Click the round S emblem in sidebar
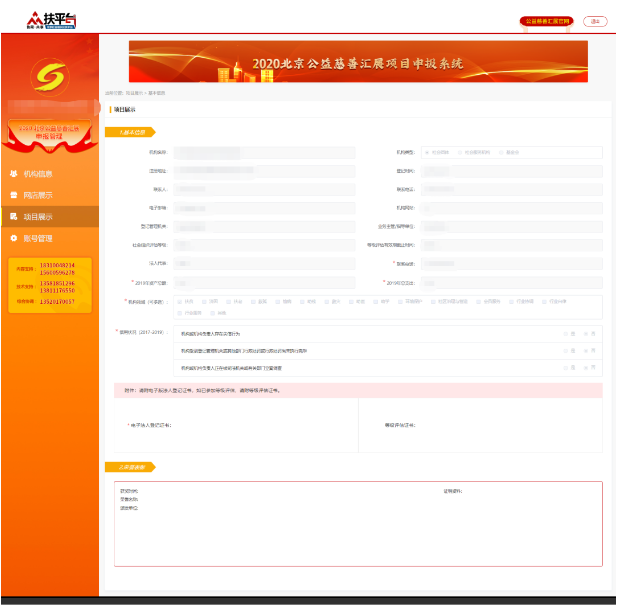 pyautogui.click(x=50, y=77)
